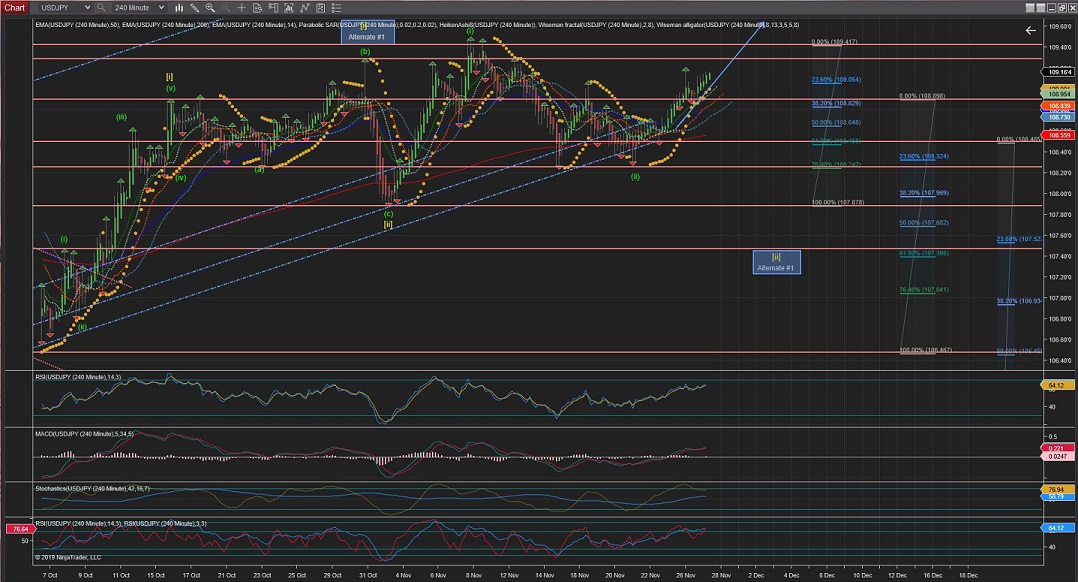Open the chart trader icon
Viewport: 1078px width, 582px height.
273,7
